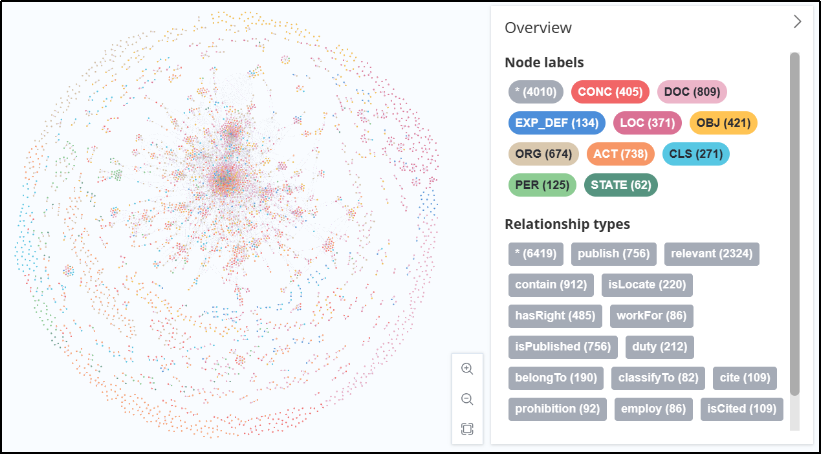822x456 pixels.
Task: Select the DOC (809) node label
Action: click(692, 92)
